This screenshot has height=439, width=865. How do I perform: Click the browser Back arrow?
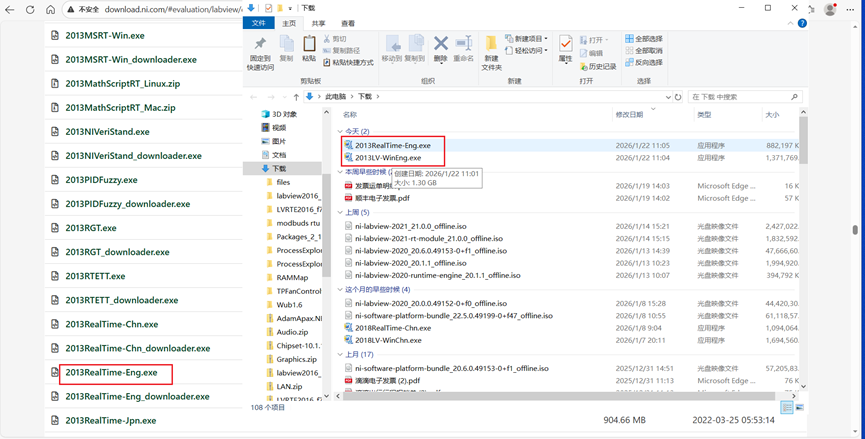point(9,9)
